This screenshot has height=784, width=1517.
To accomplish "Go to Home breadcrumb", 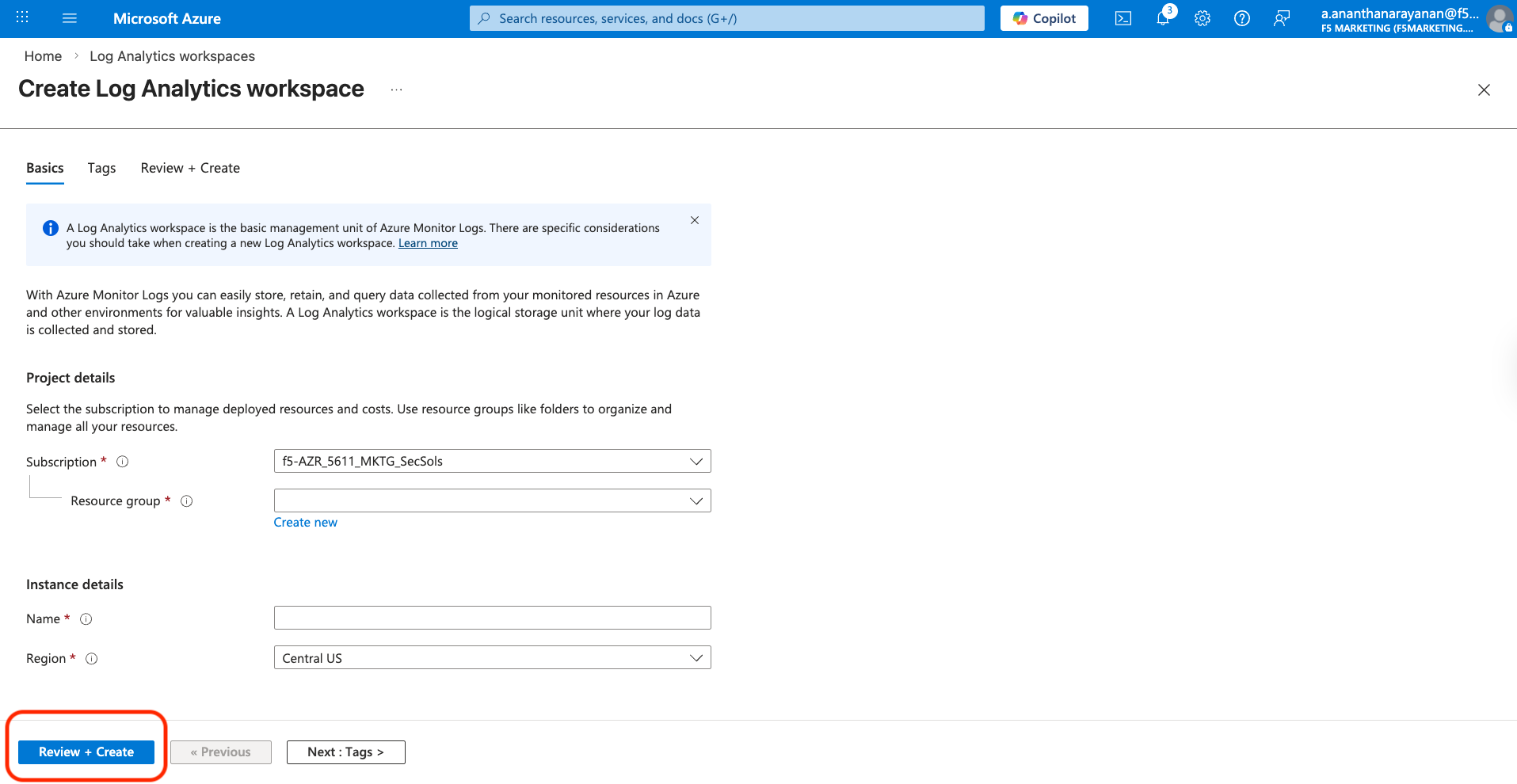I will 43,56.
